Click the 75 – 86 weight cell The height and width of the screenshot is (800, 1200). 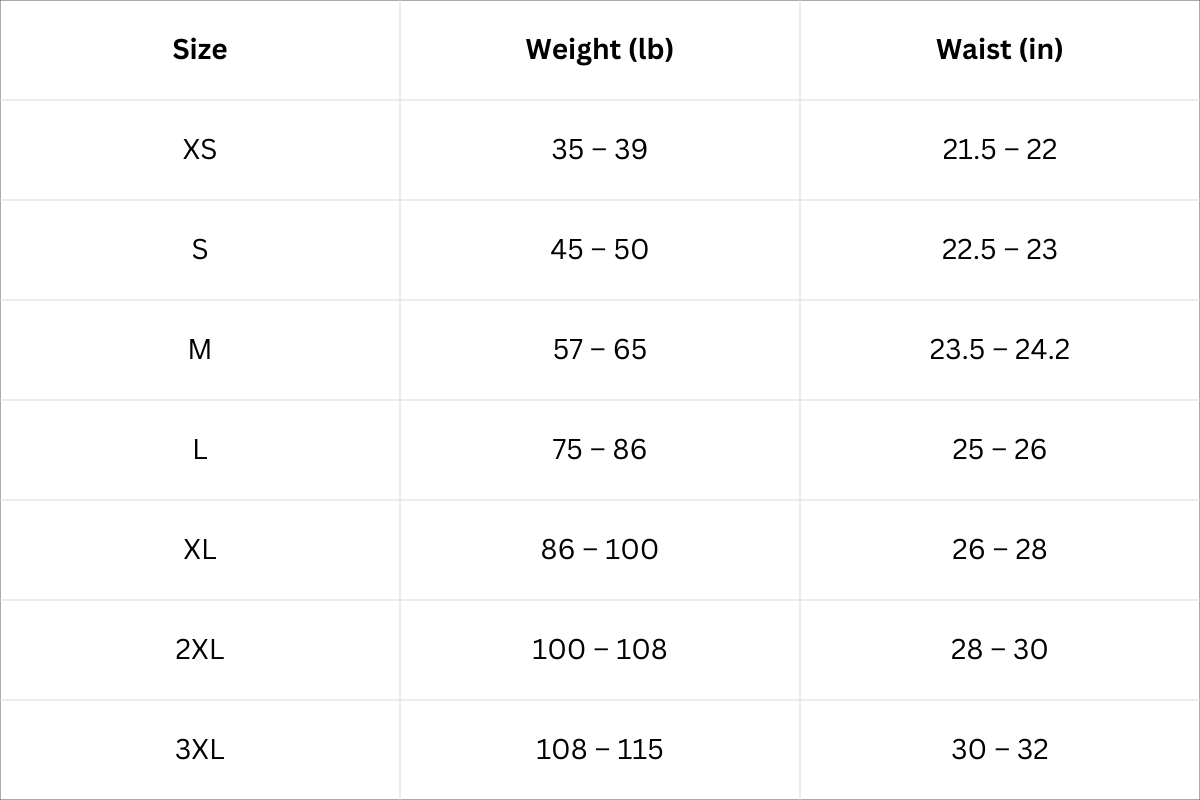coord(599,449)
